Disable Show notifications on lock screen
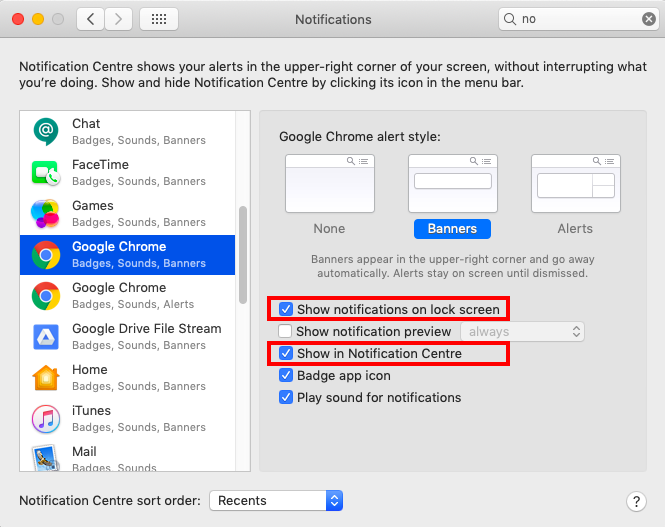665x527 pixels. [286, 309]
